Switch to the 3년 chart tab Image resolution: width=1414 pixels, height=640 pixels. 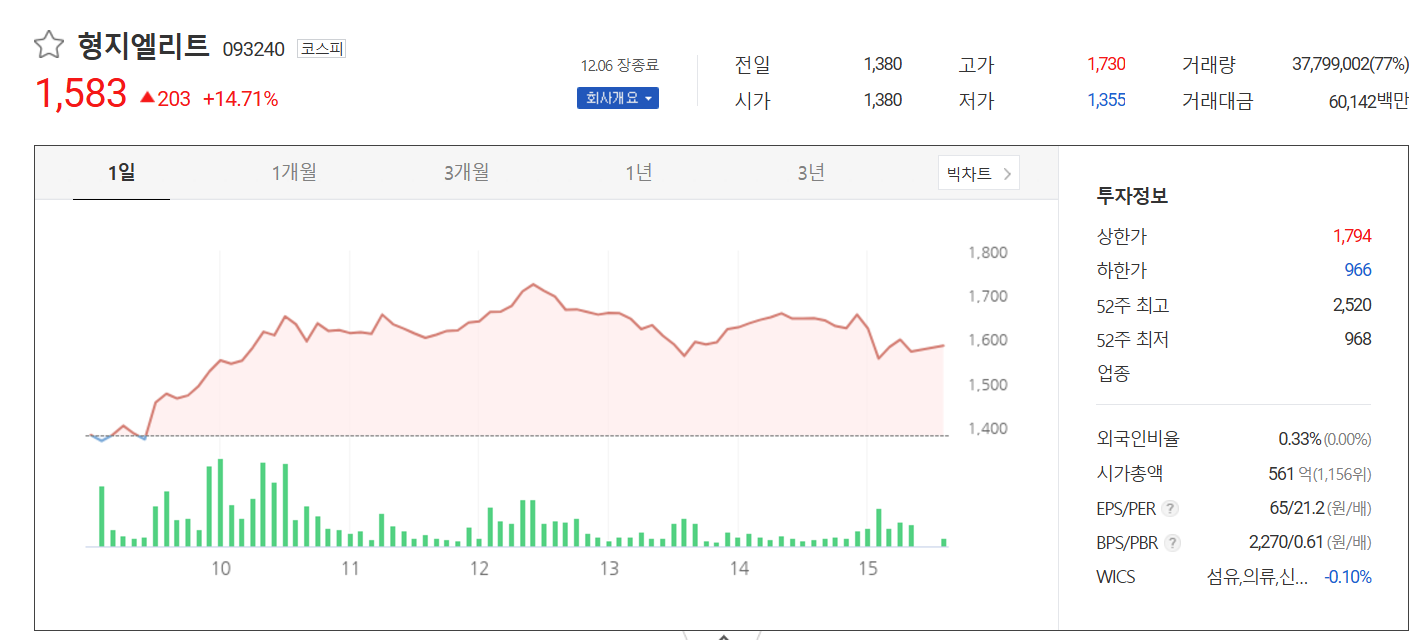pos(812,172)
